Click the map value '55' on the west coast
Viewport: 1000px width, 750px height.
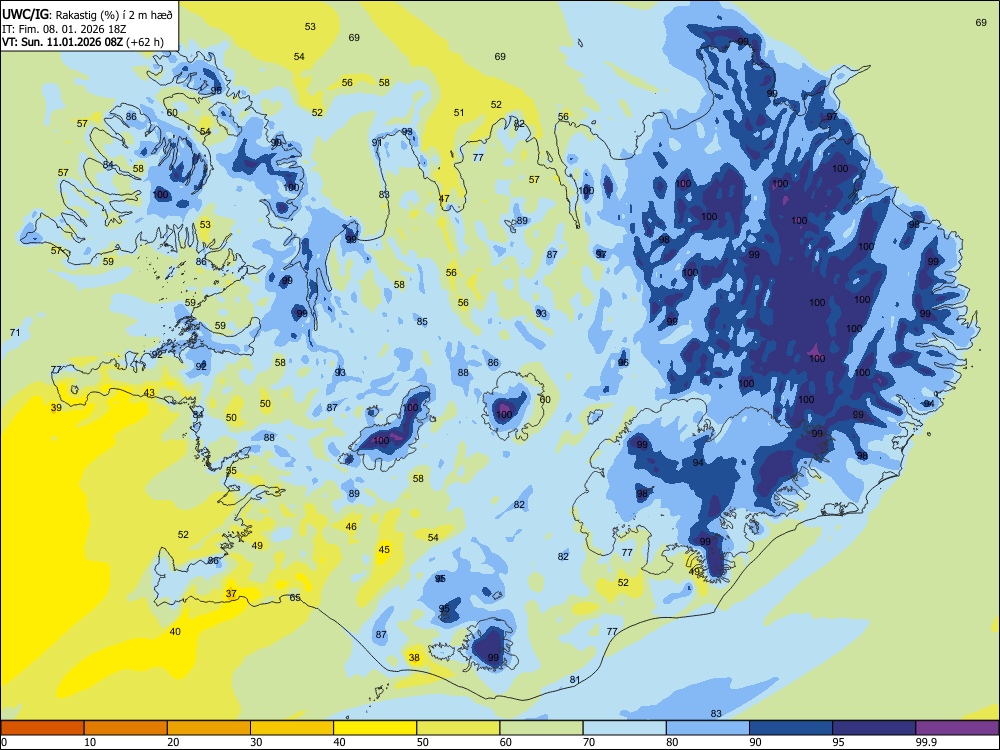coord(231,471)
